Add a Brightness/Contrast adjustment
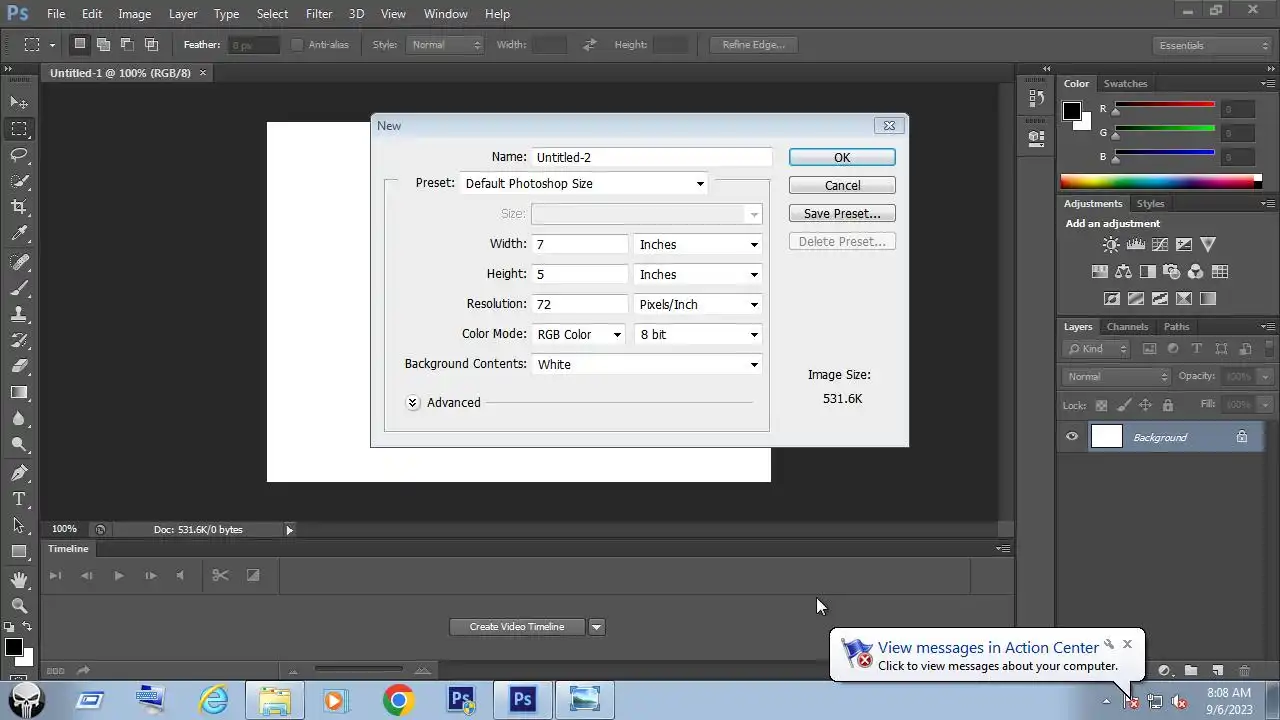This screenshot has height=720, width=1280. 1111,244
